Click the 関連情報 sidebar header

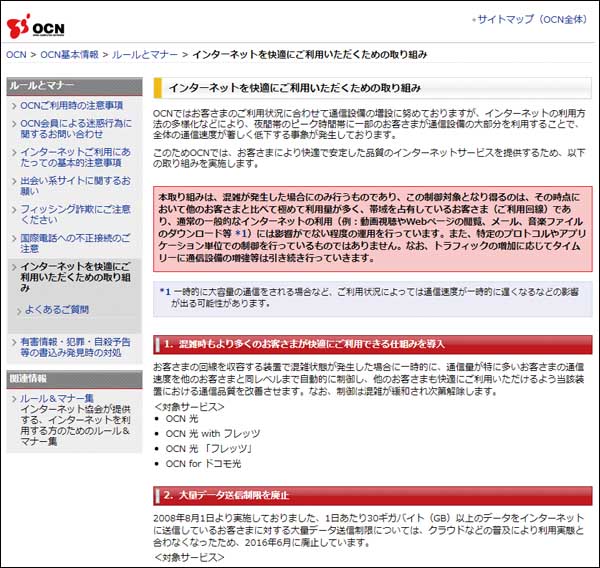pyautogui.click(x=74, y=379)
